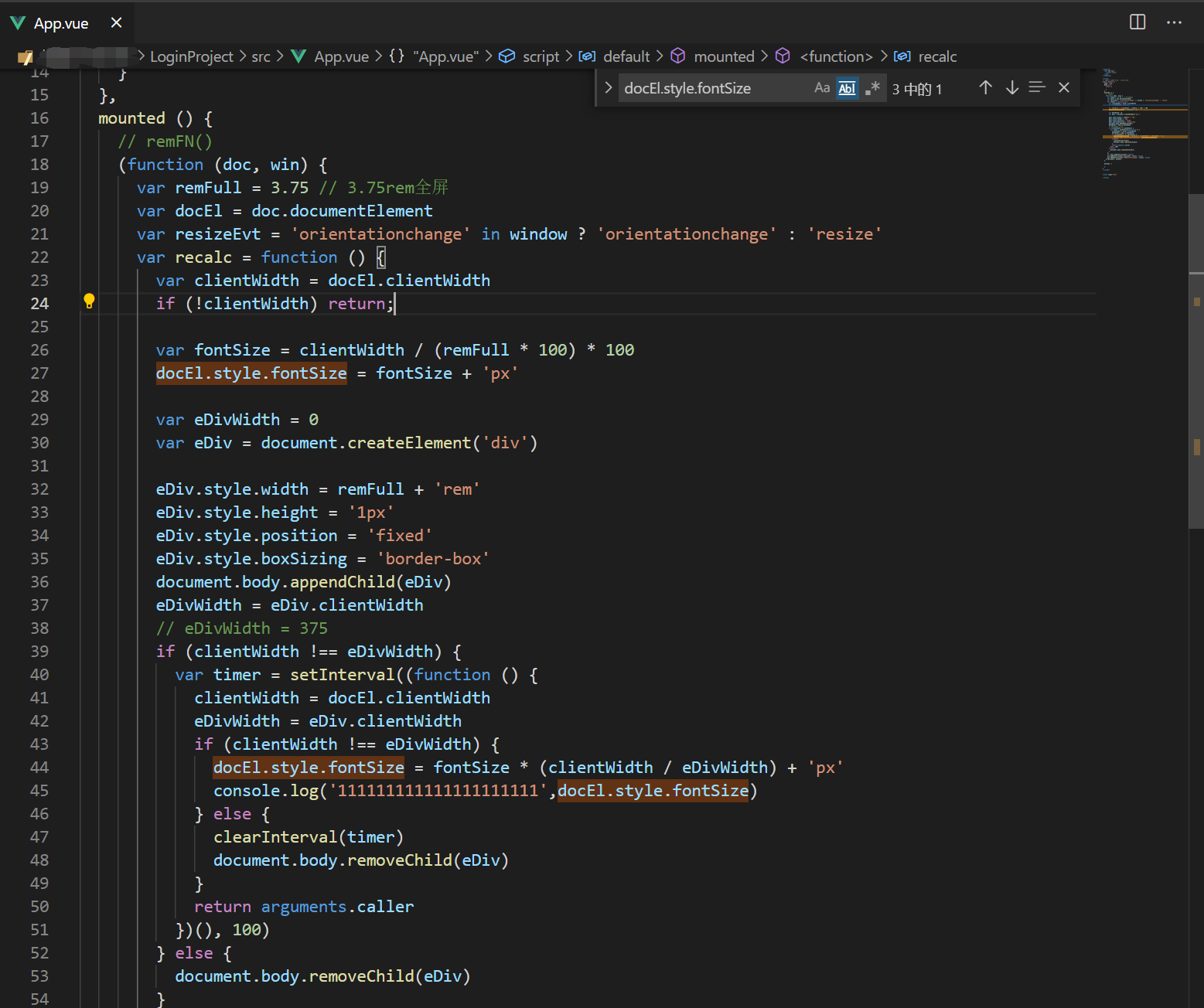Click the Vue icon on the App.vue tab
Screen dimensions: 1204x1008
[18, 23]
